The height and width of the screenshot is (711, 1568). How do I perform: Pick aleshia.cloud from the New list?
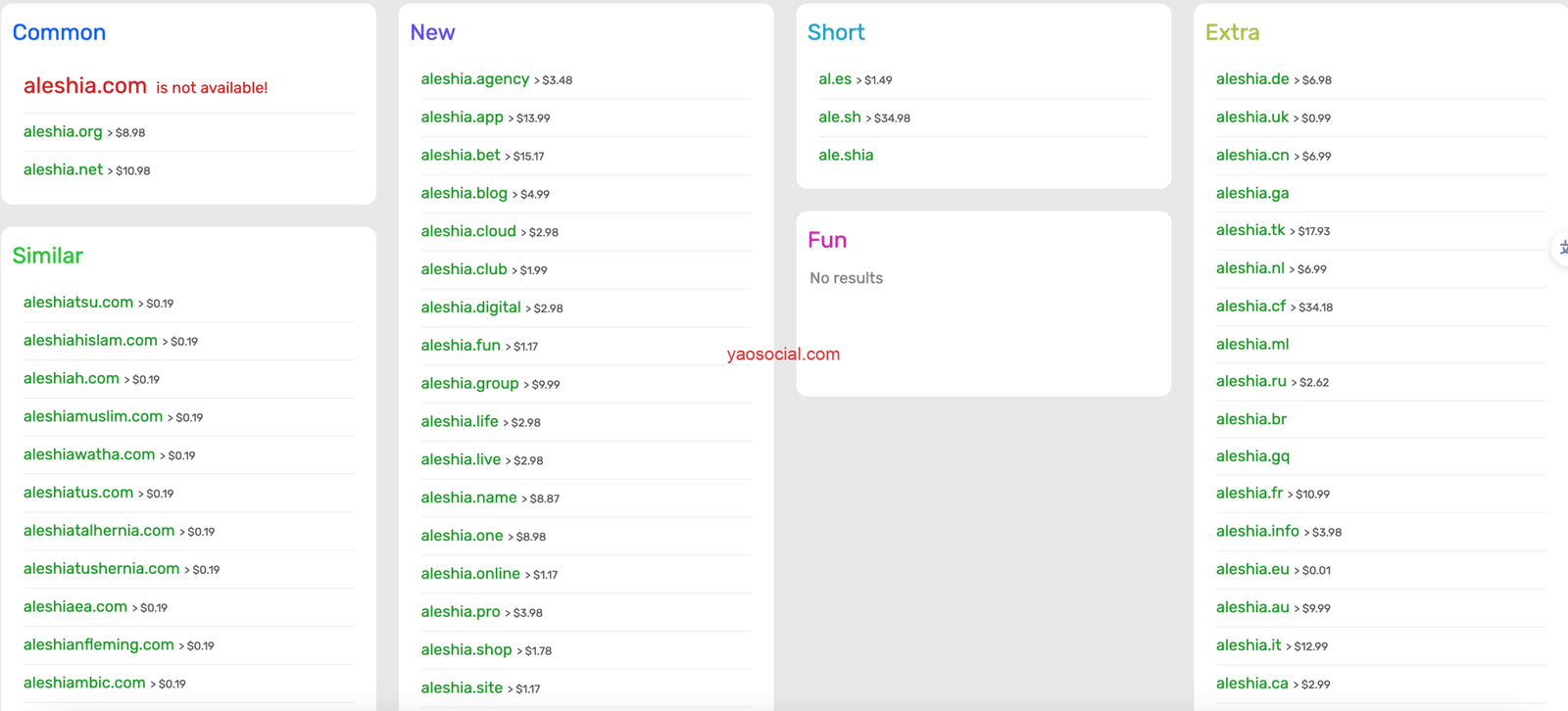[468, 231]
